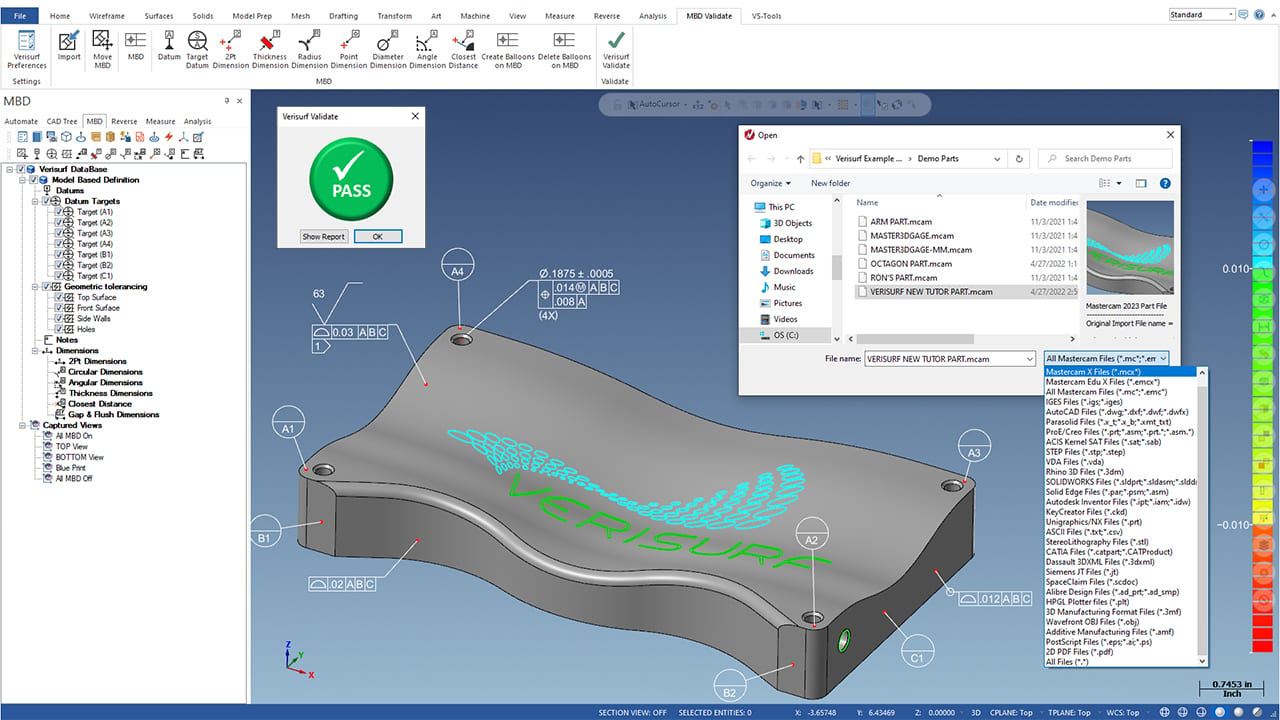Click the refresh icon in Open dialog

pos(1019,158)
